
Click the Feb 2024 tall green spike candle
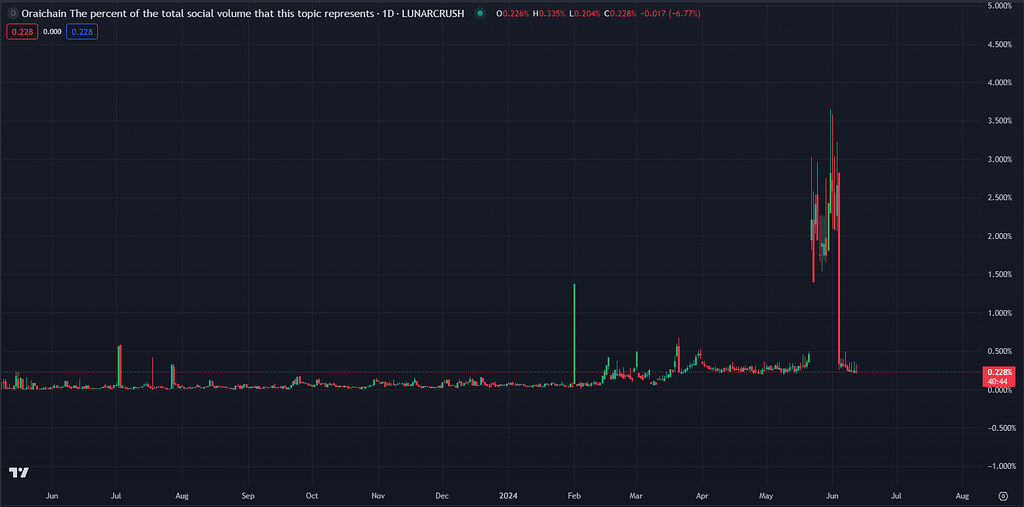pyautogui.click(x=574, y=334)
